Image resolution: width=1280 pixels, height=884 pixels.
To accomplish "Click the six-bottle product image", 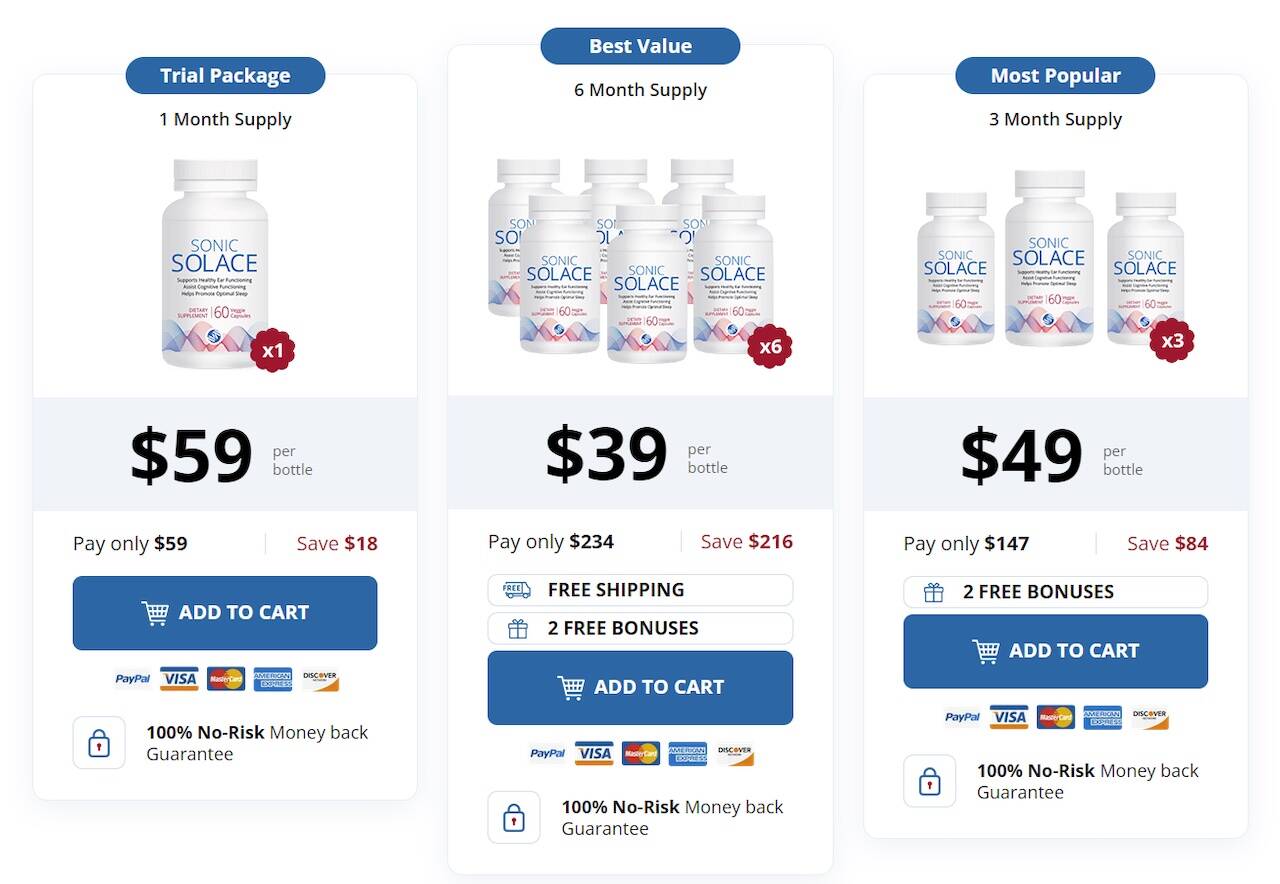I will [x=632, y=260].
